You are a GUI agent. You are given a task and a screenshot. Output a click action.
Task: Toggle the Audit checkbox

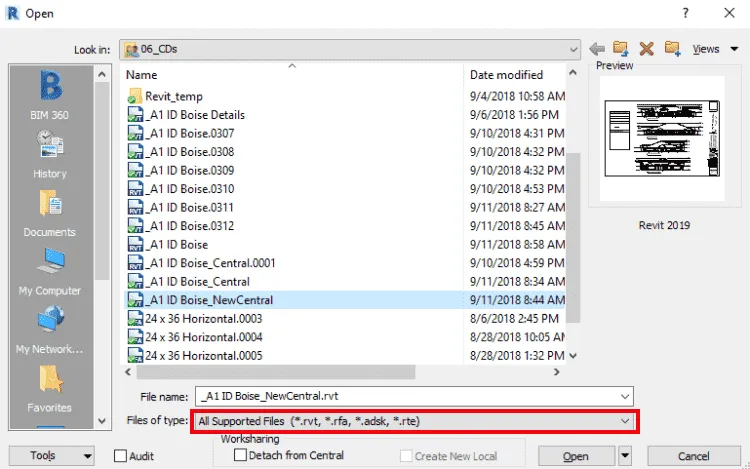click(120, 456)
